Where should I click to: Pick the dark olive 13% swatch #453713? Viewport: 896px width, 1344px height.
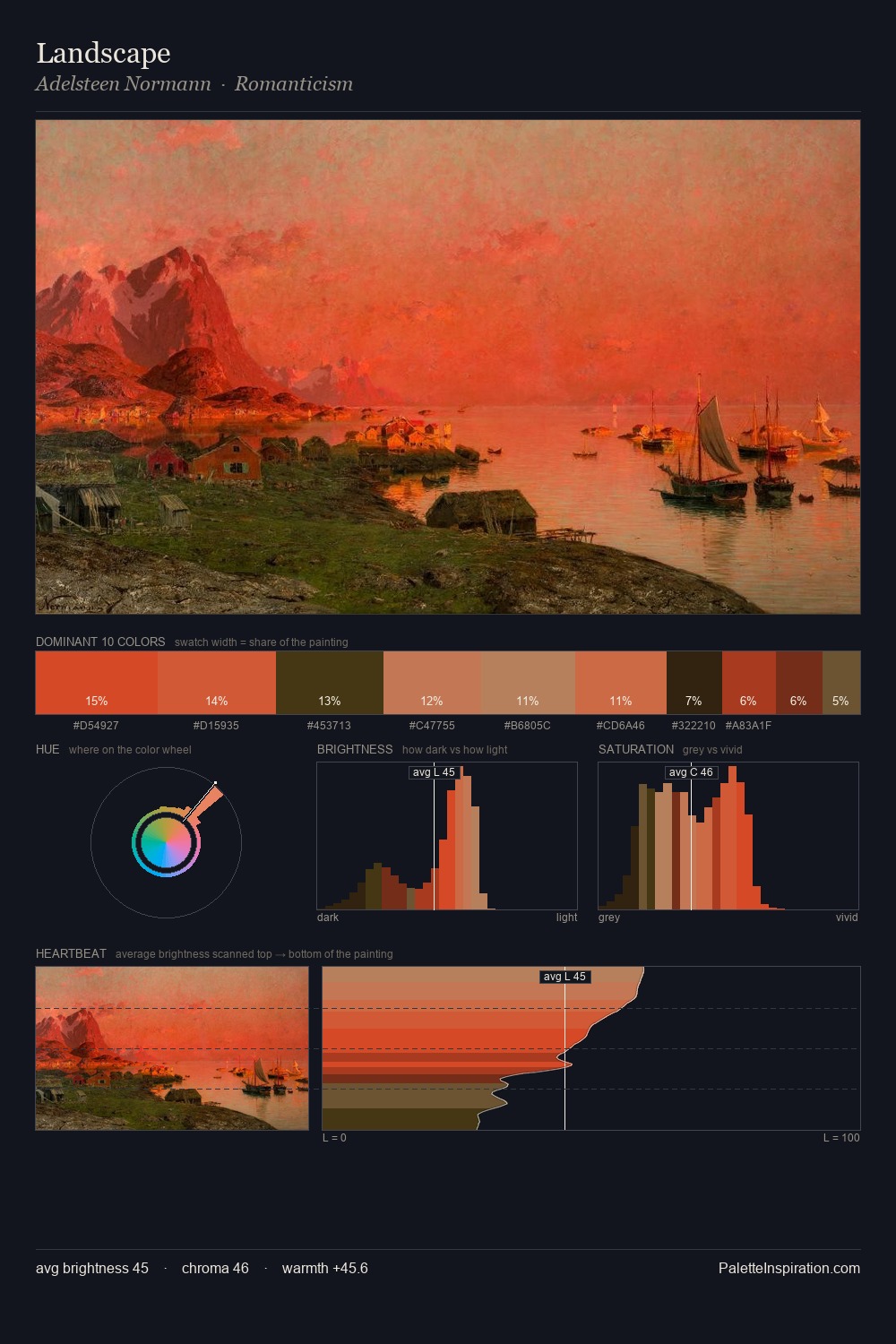pyautogui.click(x=330, y=683)
